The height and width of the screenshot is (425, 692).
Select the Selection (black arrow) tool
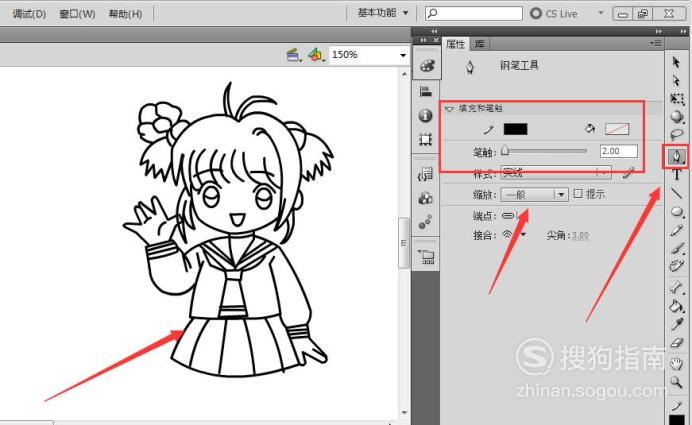click(676, 62)
